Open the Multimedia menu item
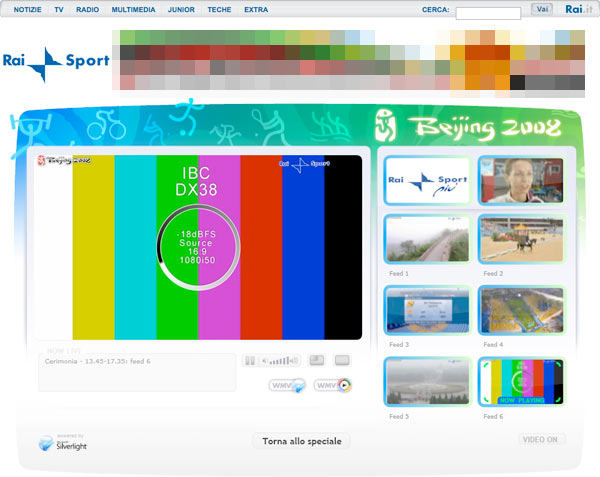600x477 pixels. (x=133, y=9)
